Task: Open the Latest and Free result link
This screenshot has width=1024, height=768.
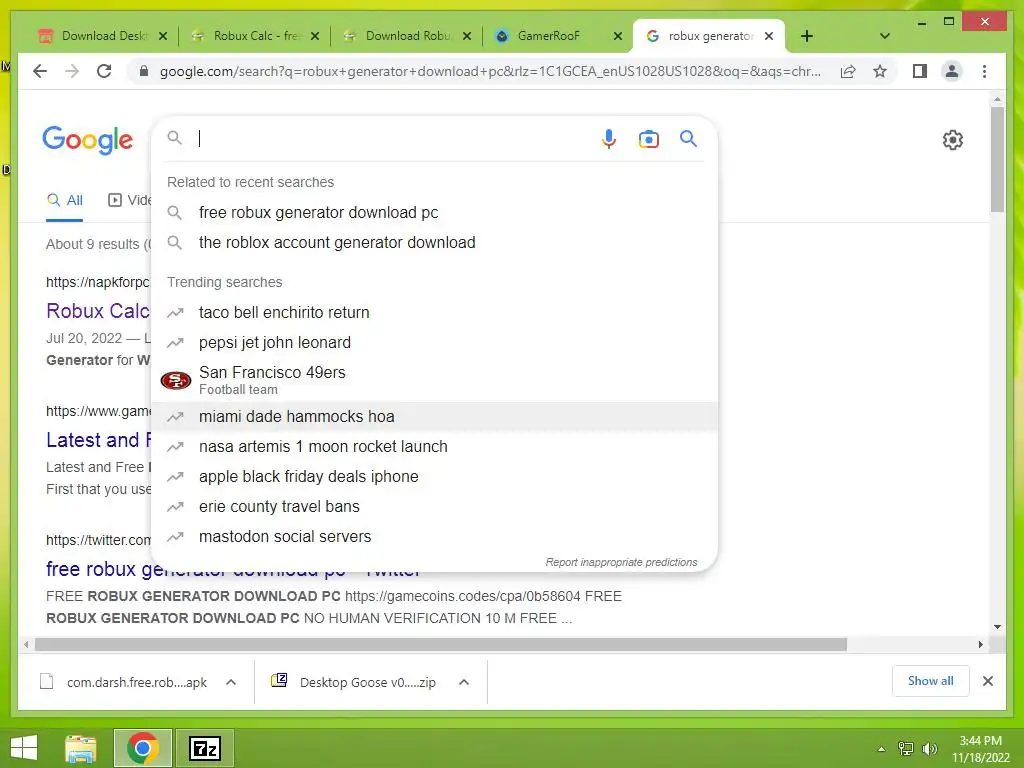Action: tap(98, 440)
